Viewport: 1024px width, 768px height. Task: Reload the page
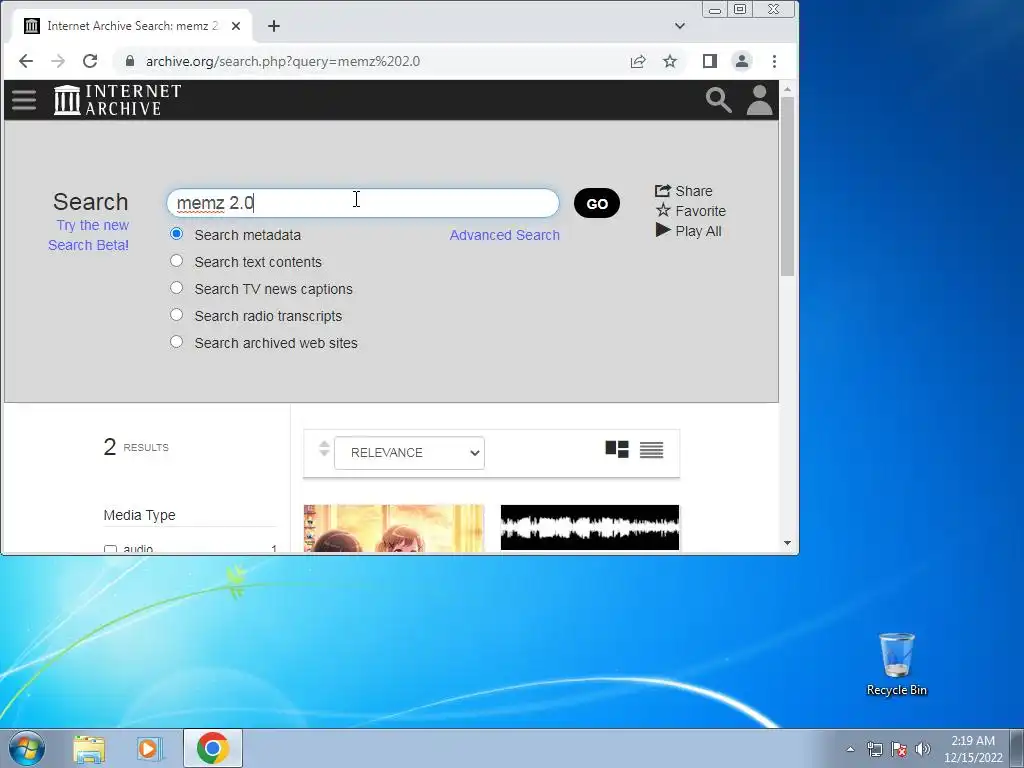click(x=90, y=61)
